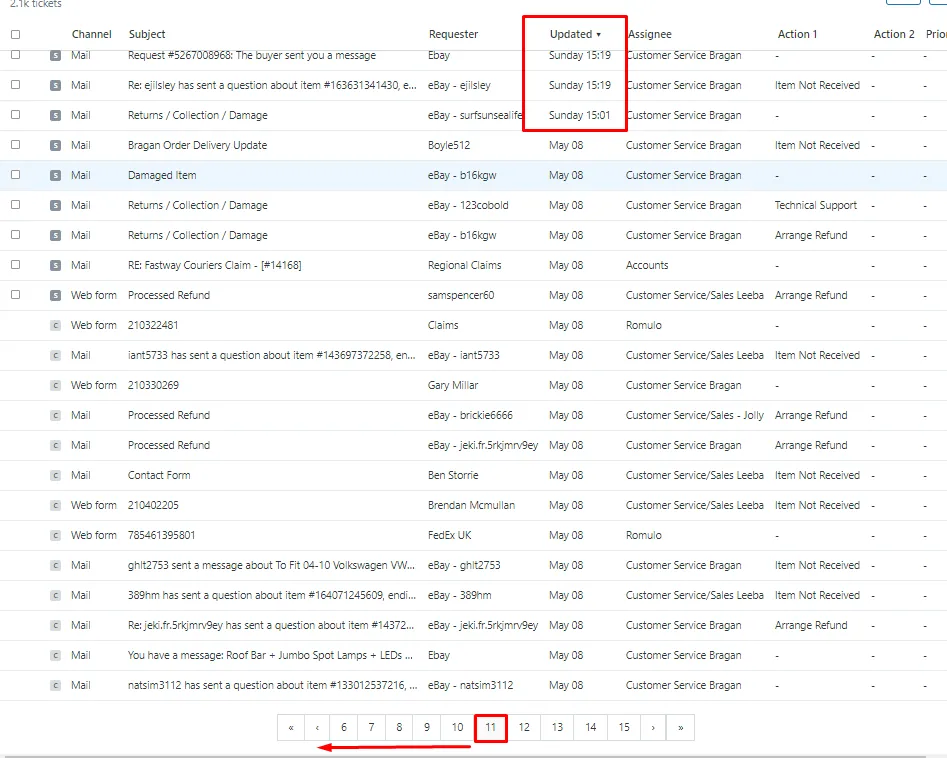This screenshot has width=947, height=758.
Task: Click status icon of 123cobold Returns ticket
Action: click(x=55, y=205)
